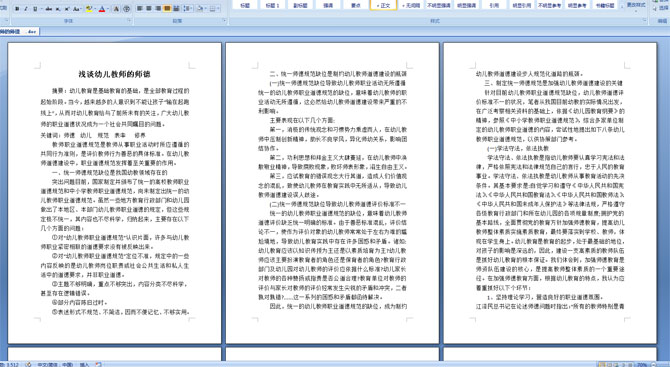Toggle underline formatting
The image size is (670, 367).
click(35, 9)
